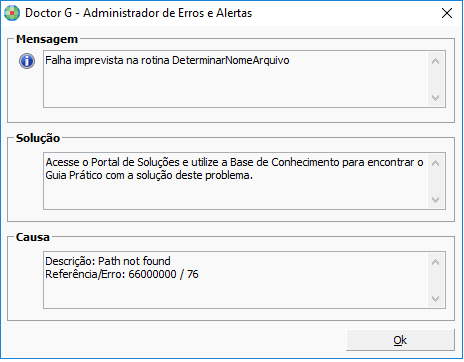Click the down arrow in Mensagem scrollbar
The height and width of the screenshot is (362, 464).
click(x=435, y=98)
